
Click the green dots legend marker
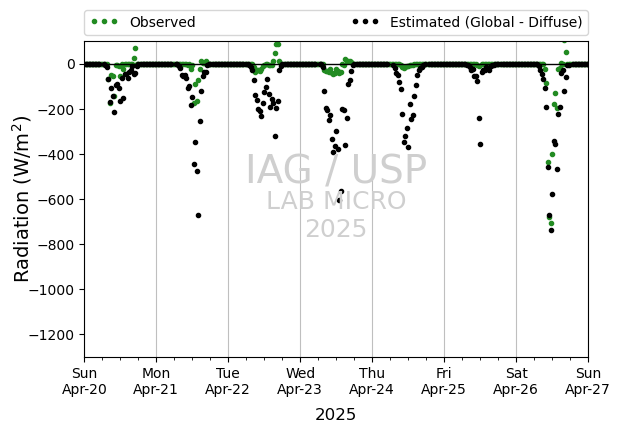pos(105,22)
